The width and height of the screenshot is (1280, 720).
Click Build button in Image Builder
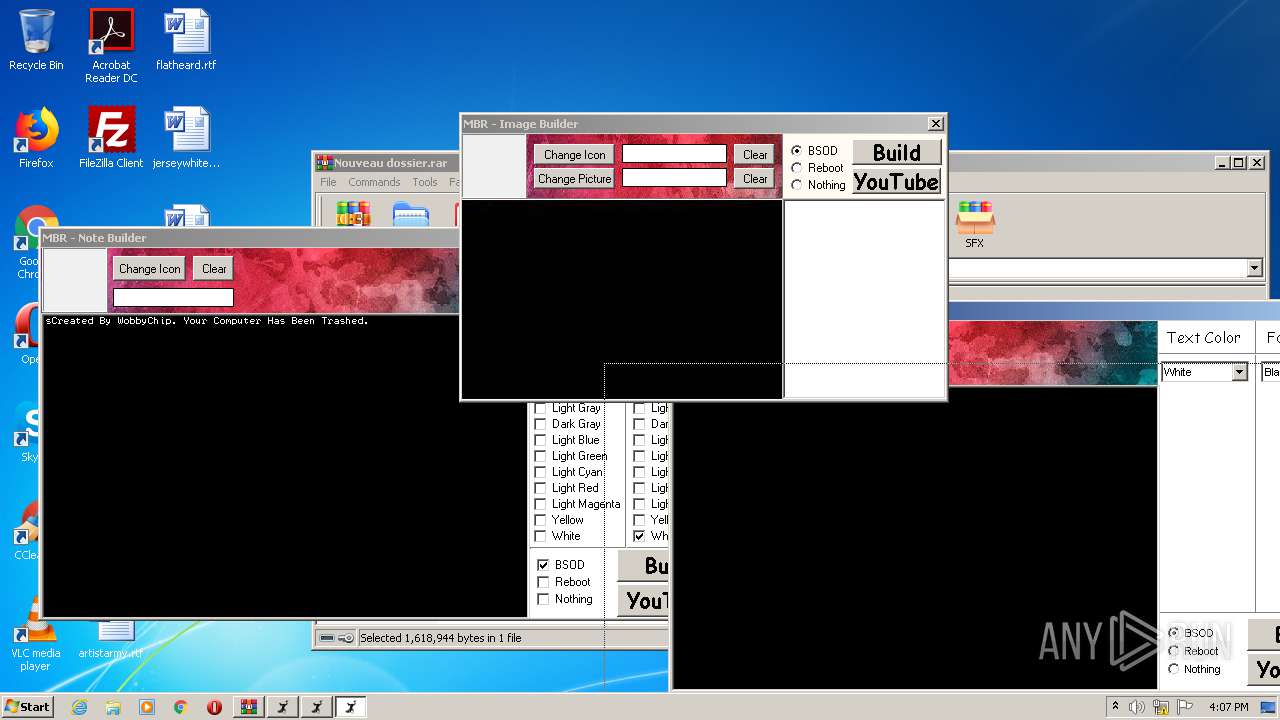896,152
